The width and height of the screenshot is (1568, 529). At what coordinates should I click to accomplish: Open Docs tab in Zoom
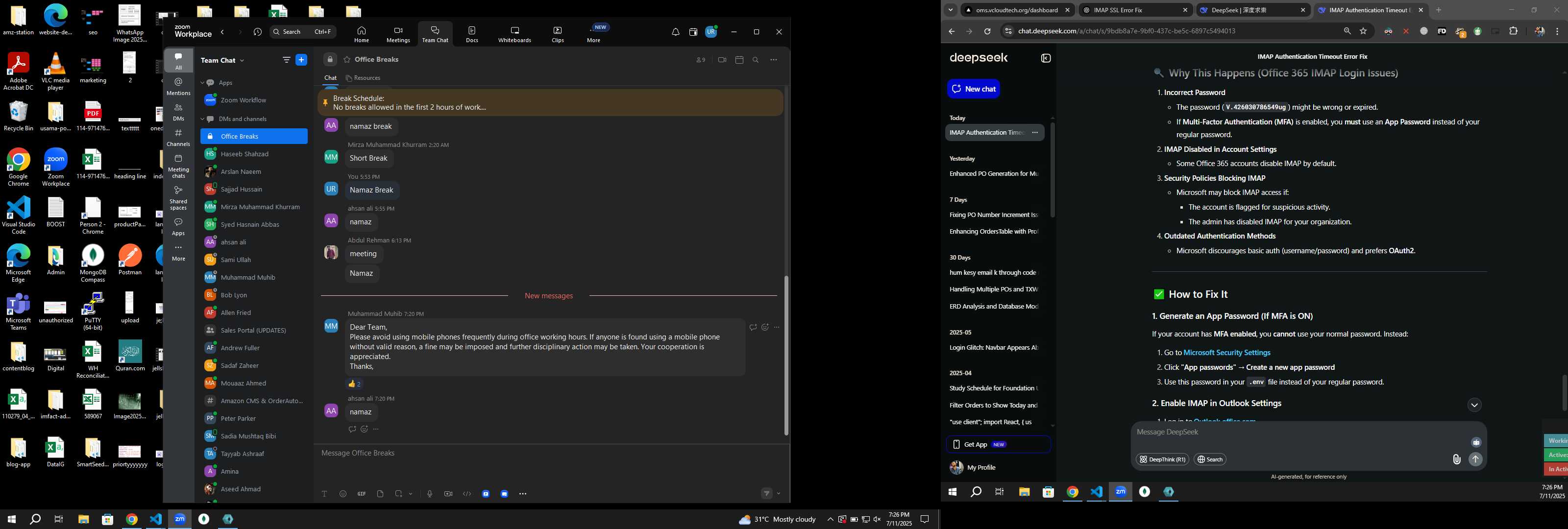click(472, 34)
